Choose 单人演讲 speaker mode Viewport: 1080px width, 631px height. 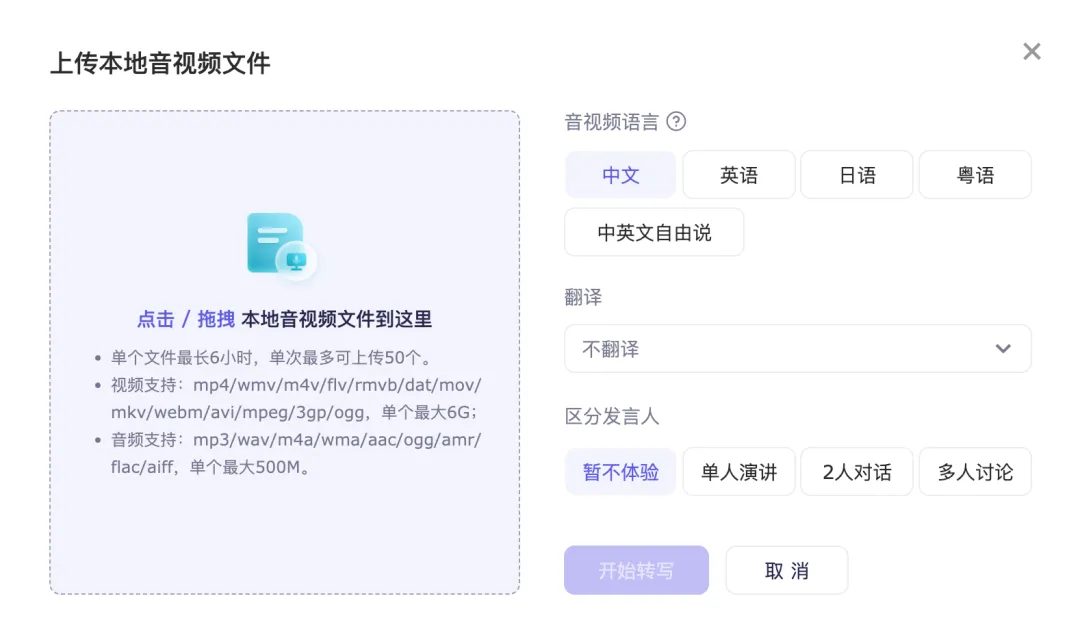(x=739, y=472)
